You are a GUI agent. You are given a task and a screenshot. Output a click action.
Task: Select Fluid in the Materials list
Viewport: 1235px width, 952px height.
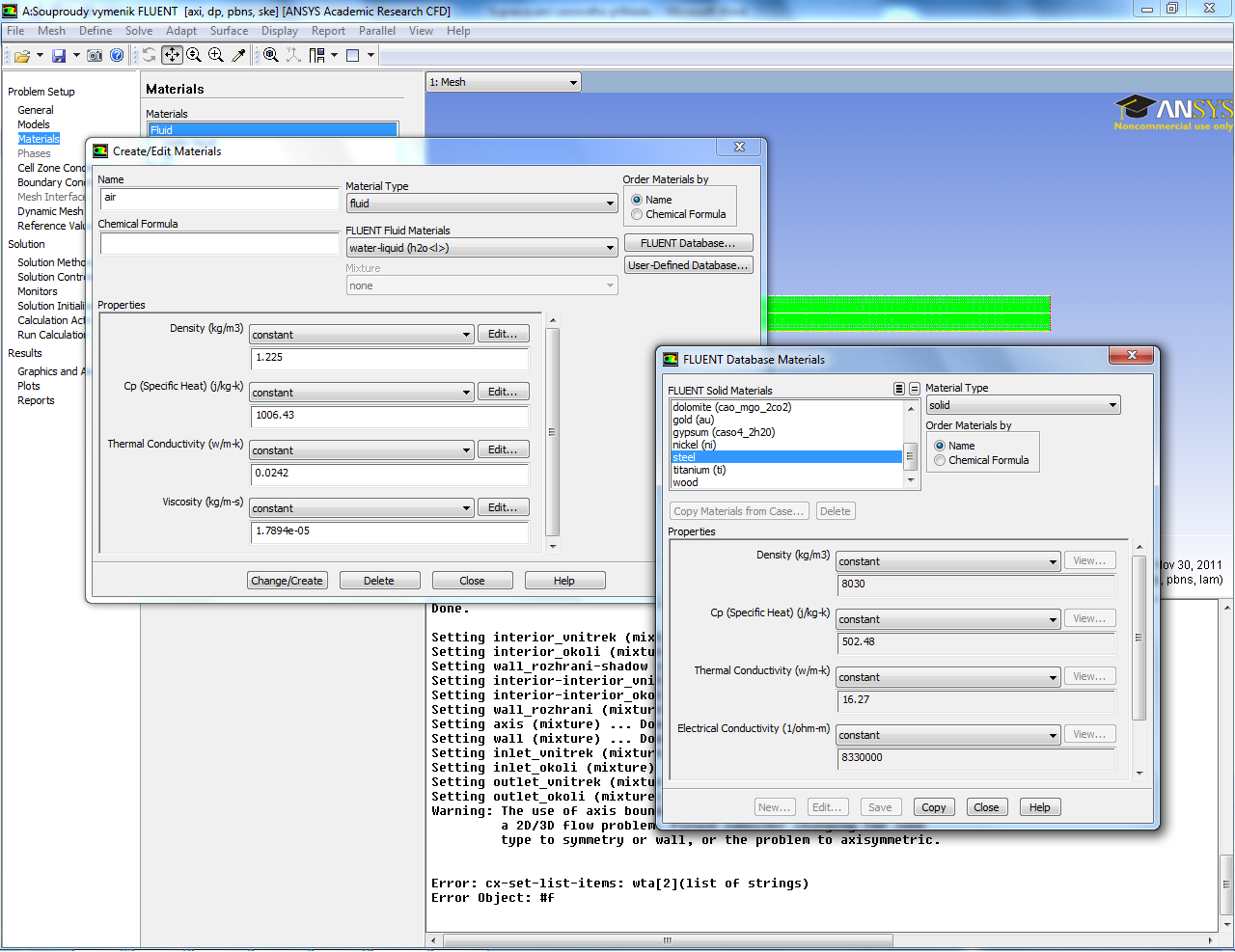[273, 130]
